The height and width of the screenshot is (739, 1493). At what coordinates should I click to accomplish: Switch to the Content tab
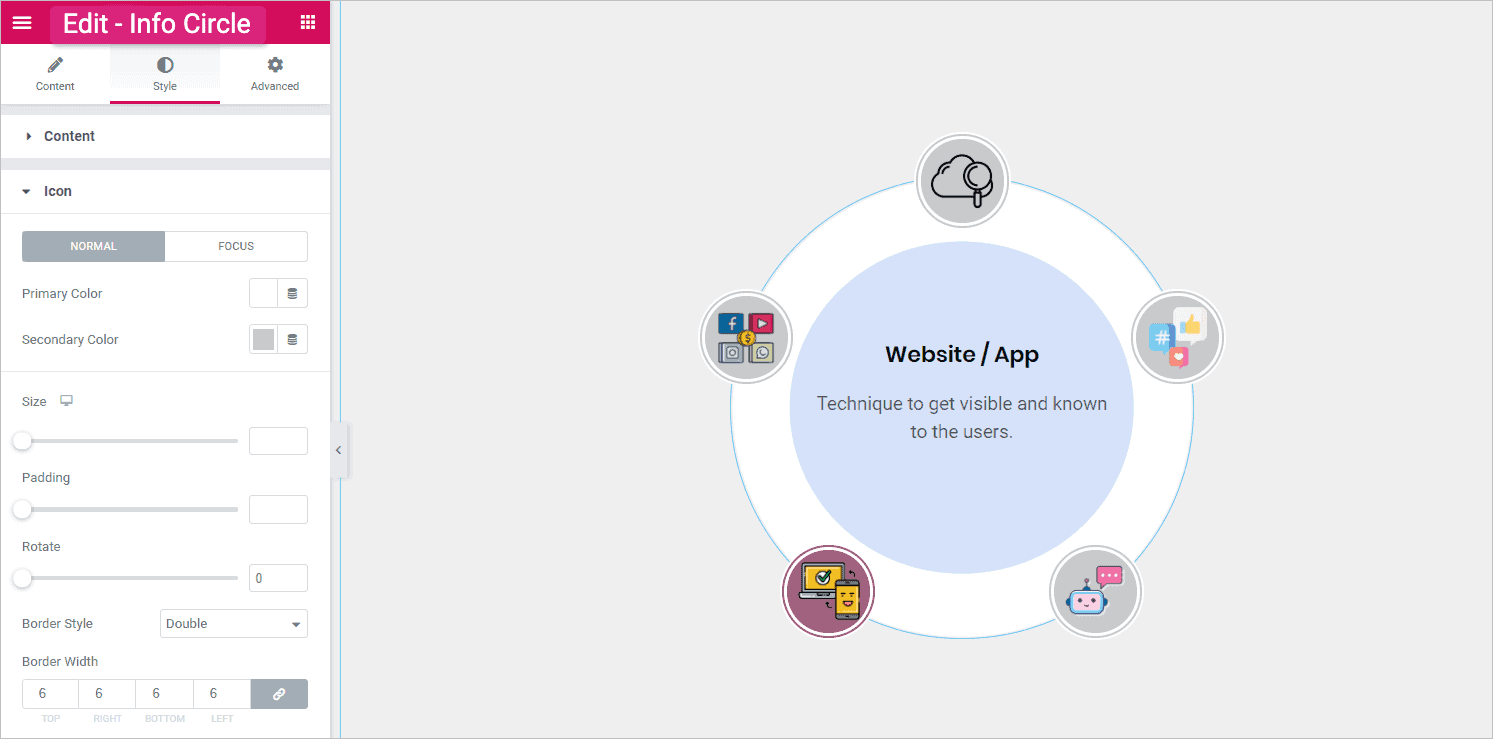click(55, 74)
